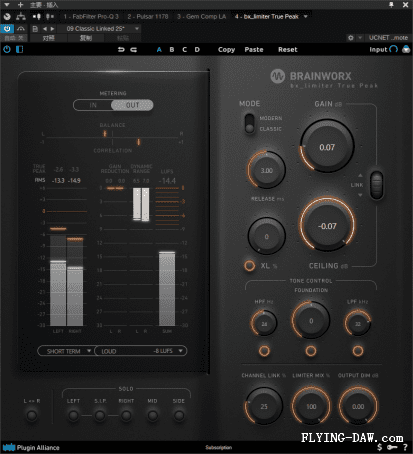Select settings bank C

point(184,50)
